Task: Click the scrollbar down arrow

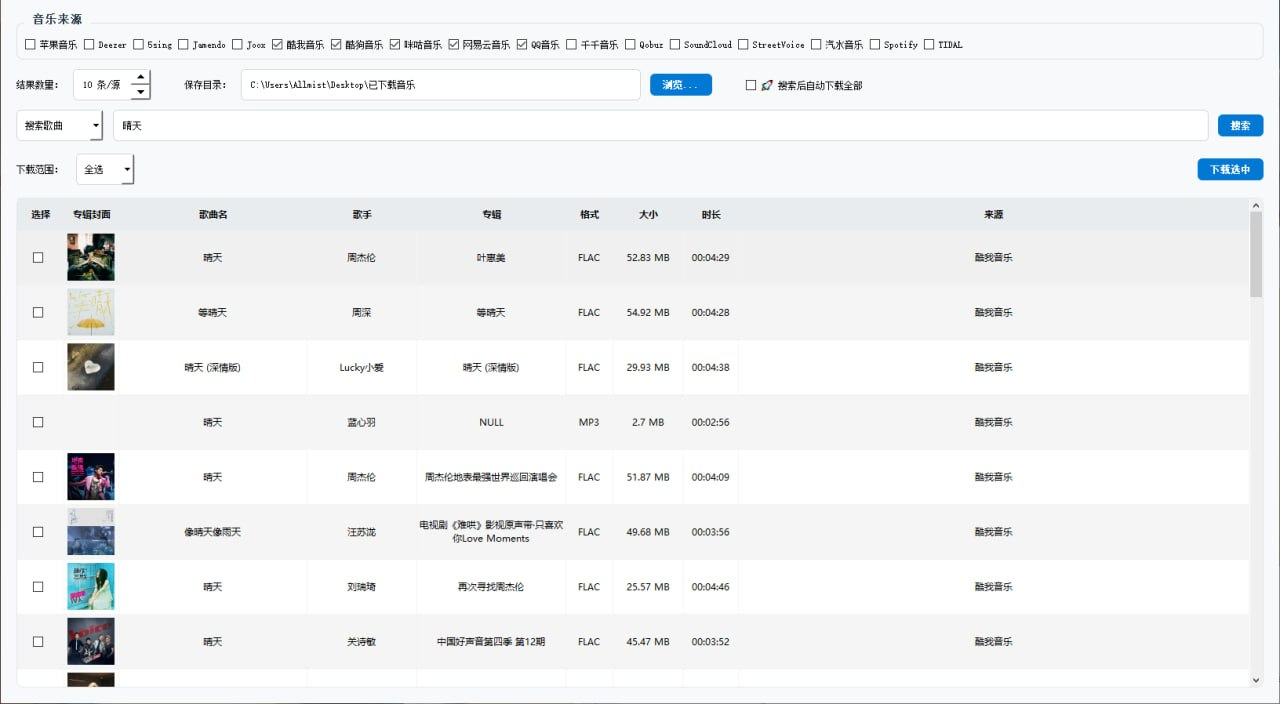Action: tap(1256, 680)
